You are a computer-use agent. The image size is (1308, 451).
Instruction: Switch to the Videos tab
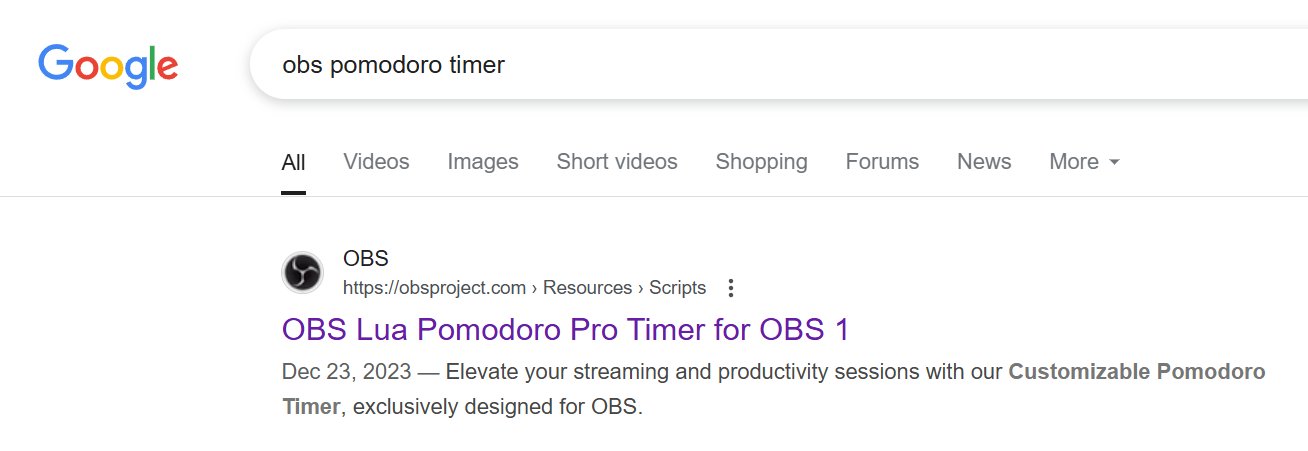[376, 162]
